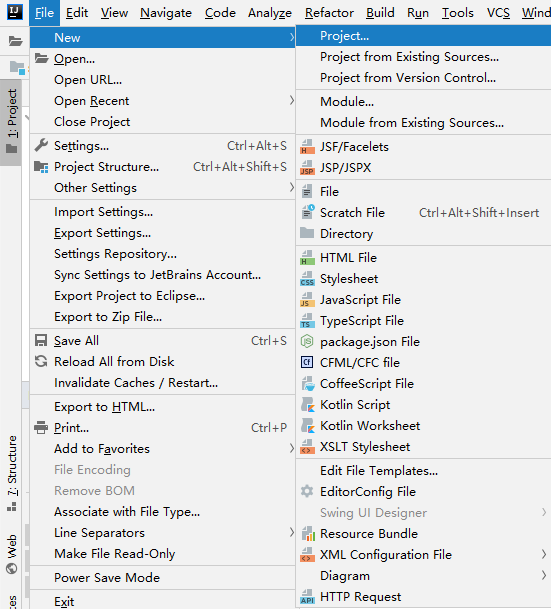Image resolution: width=551 pixels, height=609 pixels.
Task: Expand the Other Settings submenu arrow
Action: click(x=291, y=188)
